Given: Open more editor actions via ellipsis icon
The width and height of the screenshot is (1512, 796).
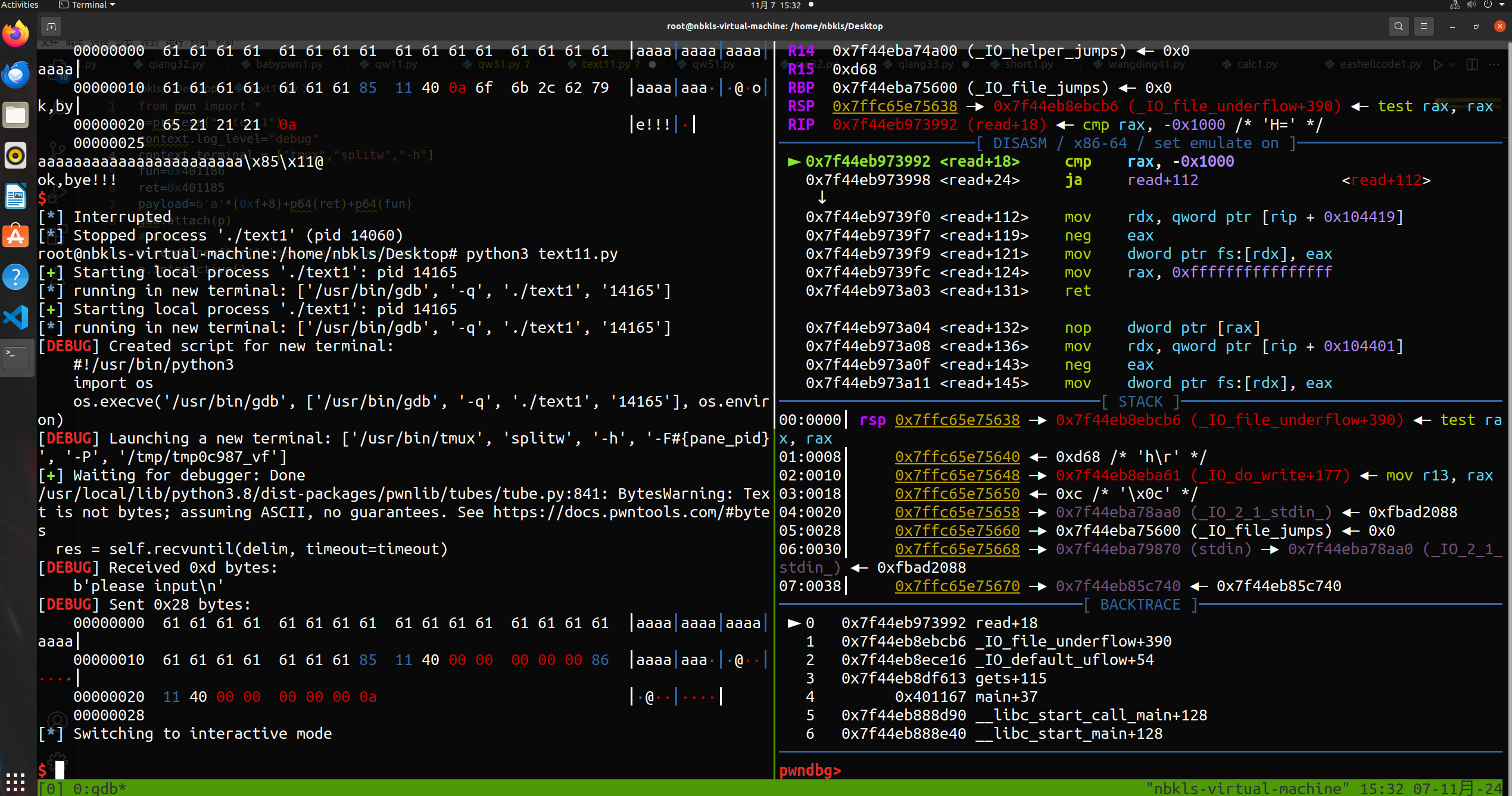Looking at the screenshot, I should tap(1495, 64).
